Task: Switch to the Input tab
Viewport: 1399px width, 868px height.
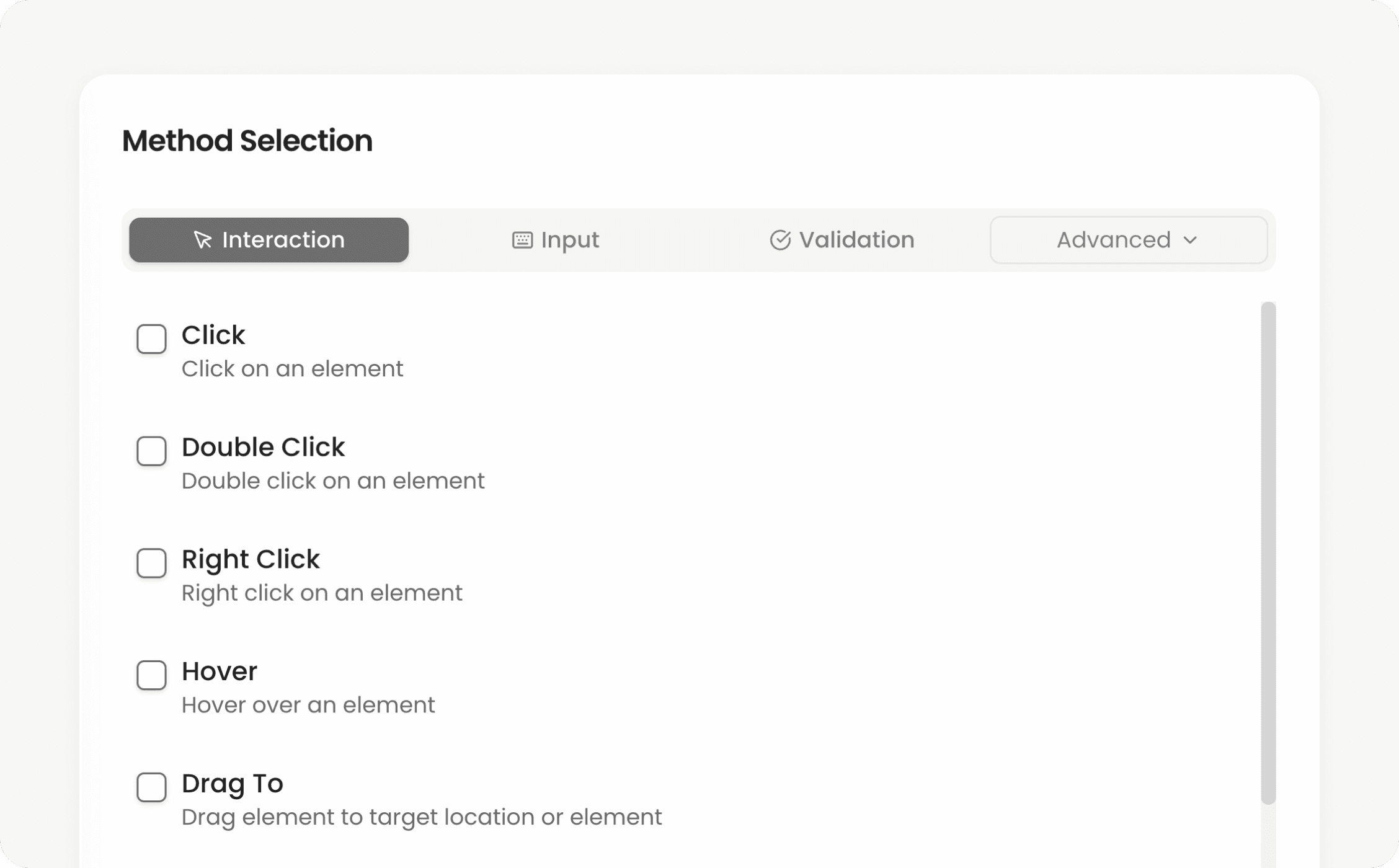Action: (x=556, y=239)
